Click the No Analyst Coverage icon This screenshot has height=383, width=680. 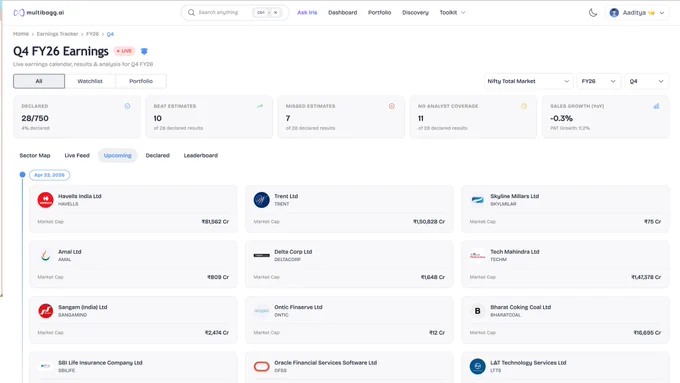pyautogui.click(x=524, y=106)
